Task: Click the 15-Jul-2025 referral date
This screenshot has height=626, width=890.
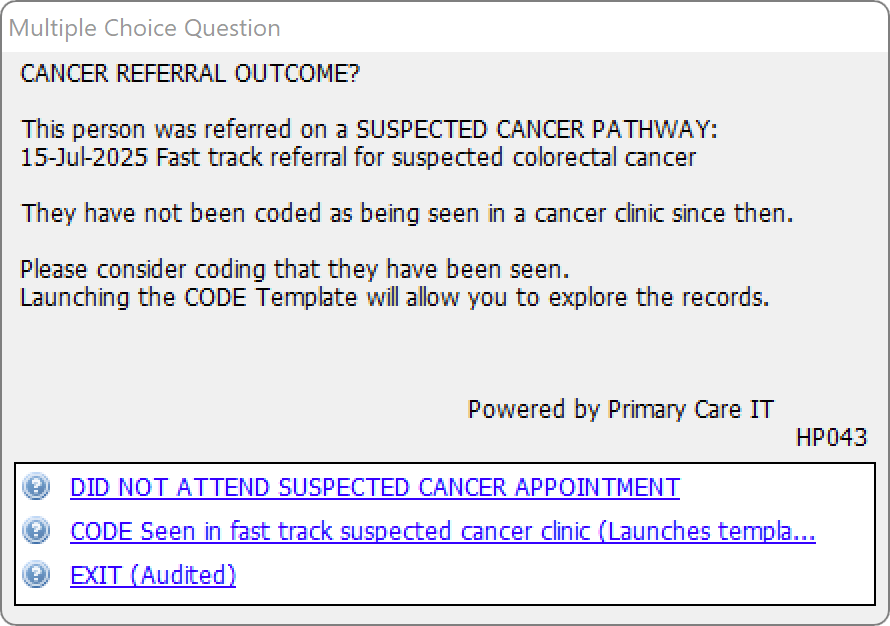Action: [x=84, y=157]
